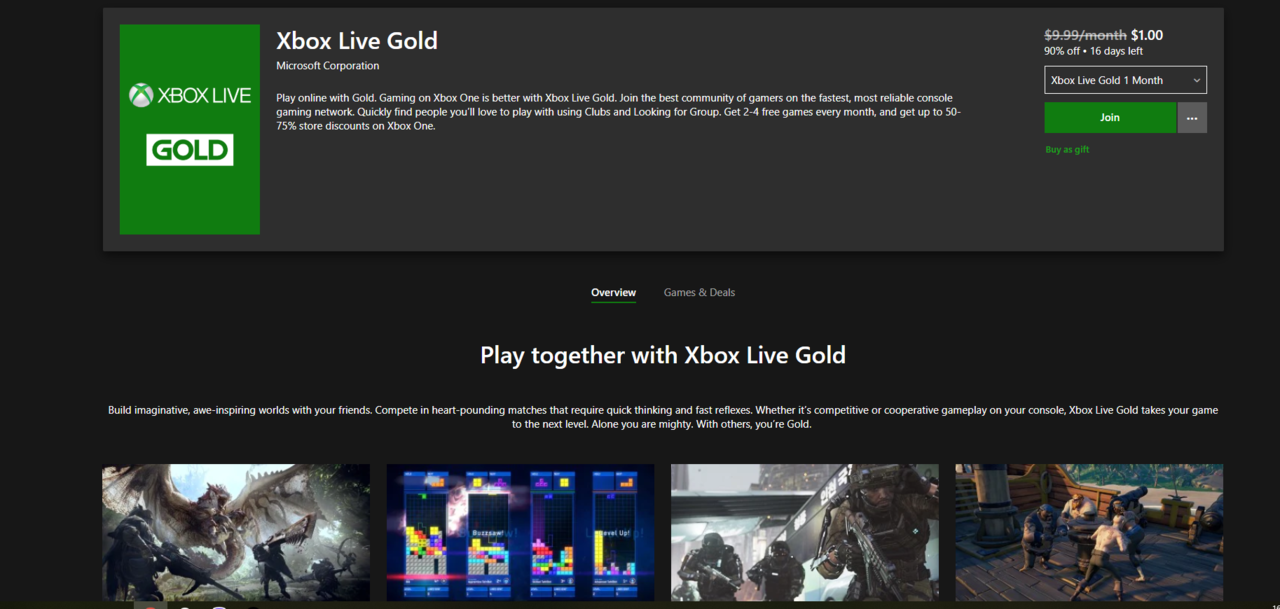The image size is (1280, 609).
Task: Click the Xbox Live Gold logo tile
Action: (190, 129)
